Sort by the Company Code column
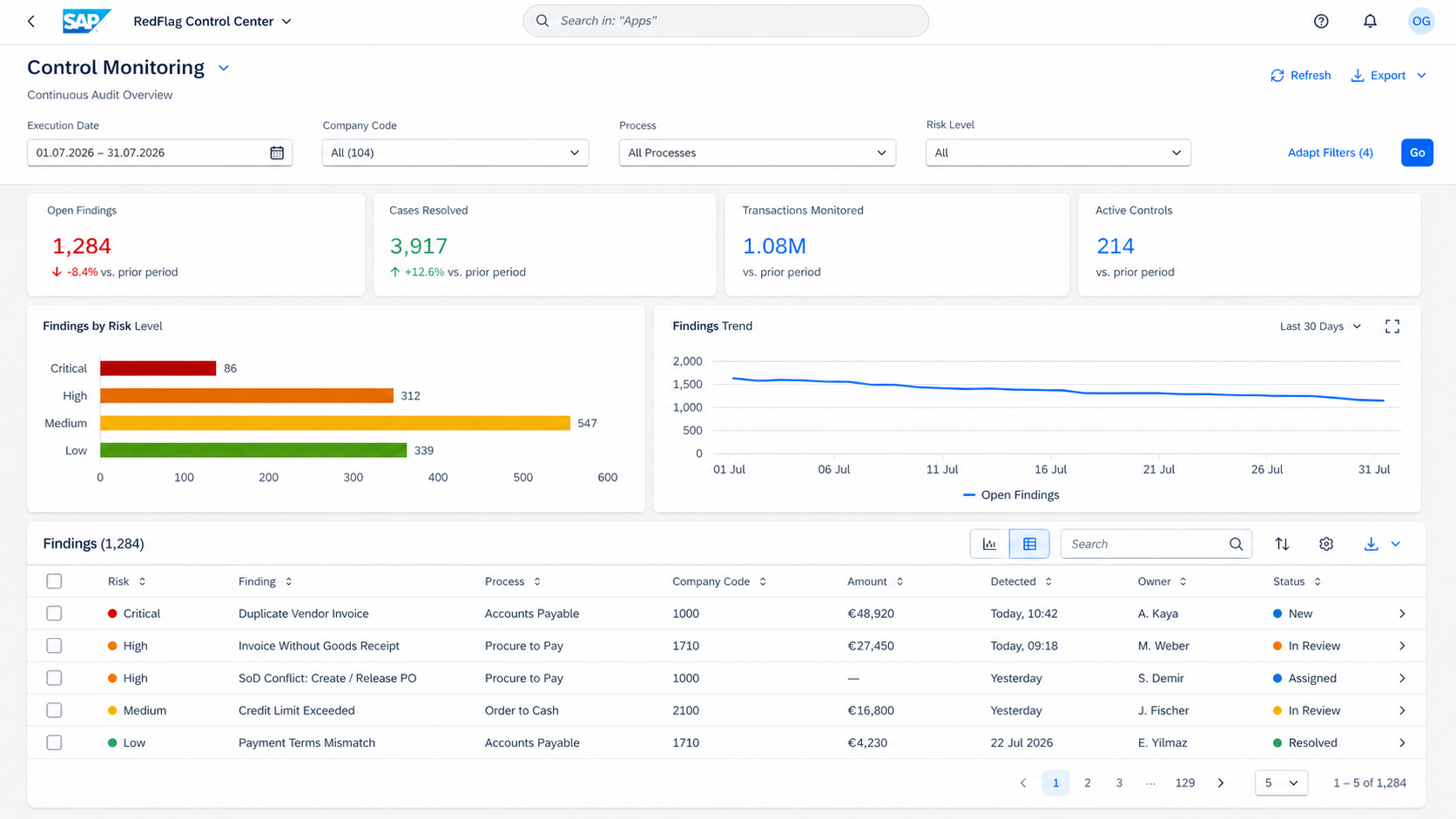 coord(763,581)
